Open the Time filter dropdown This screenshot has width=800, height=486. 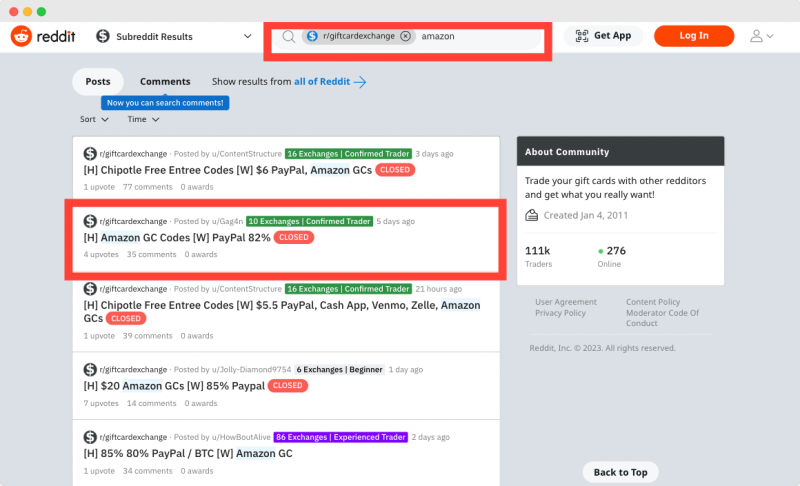pos(143,119)
